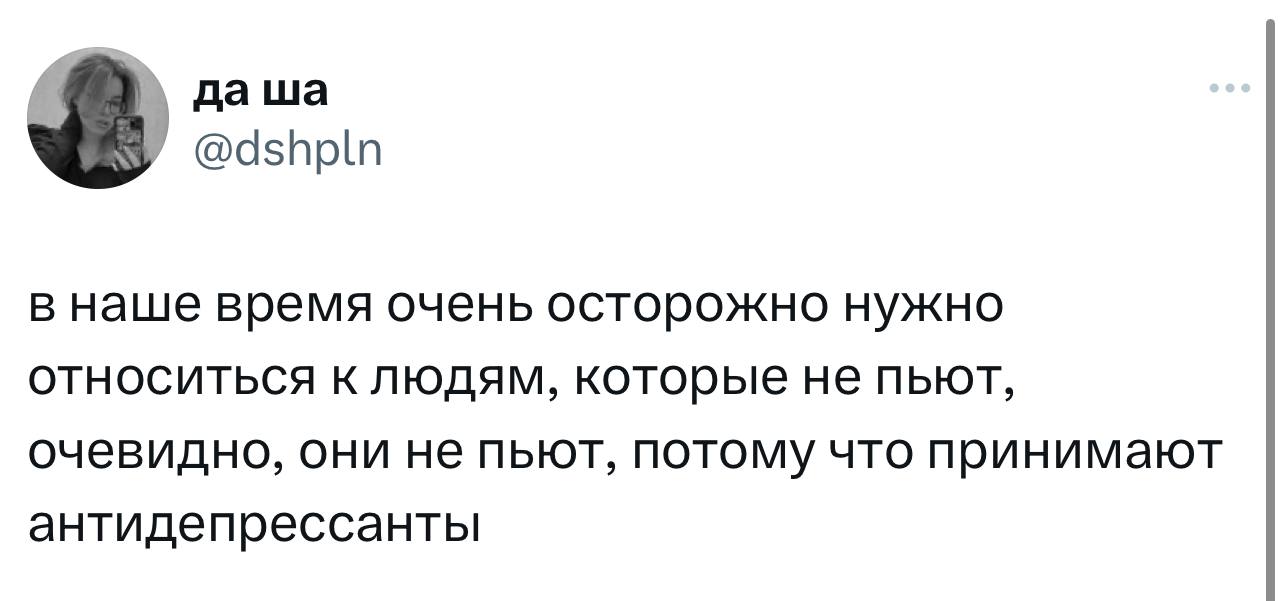Open the three-dot more options menu
Screen dimensions: 1284x601
1229,89
